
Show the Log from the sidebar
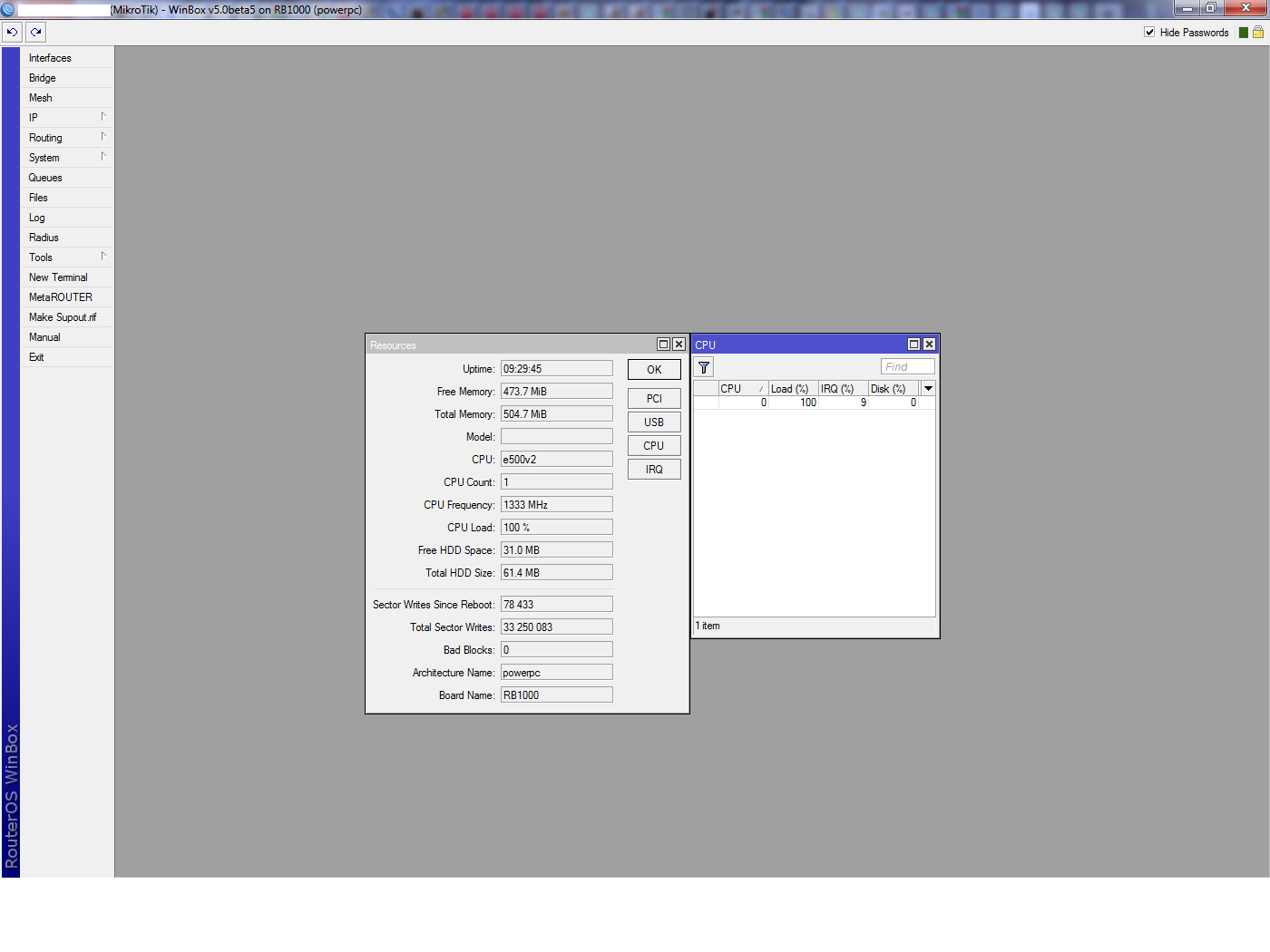(68, 218)
